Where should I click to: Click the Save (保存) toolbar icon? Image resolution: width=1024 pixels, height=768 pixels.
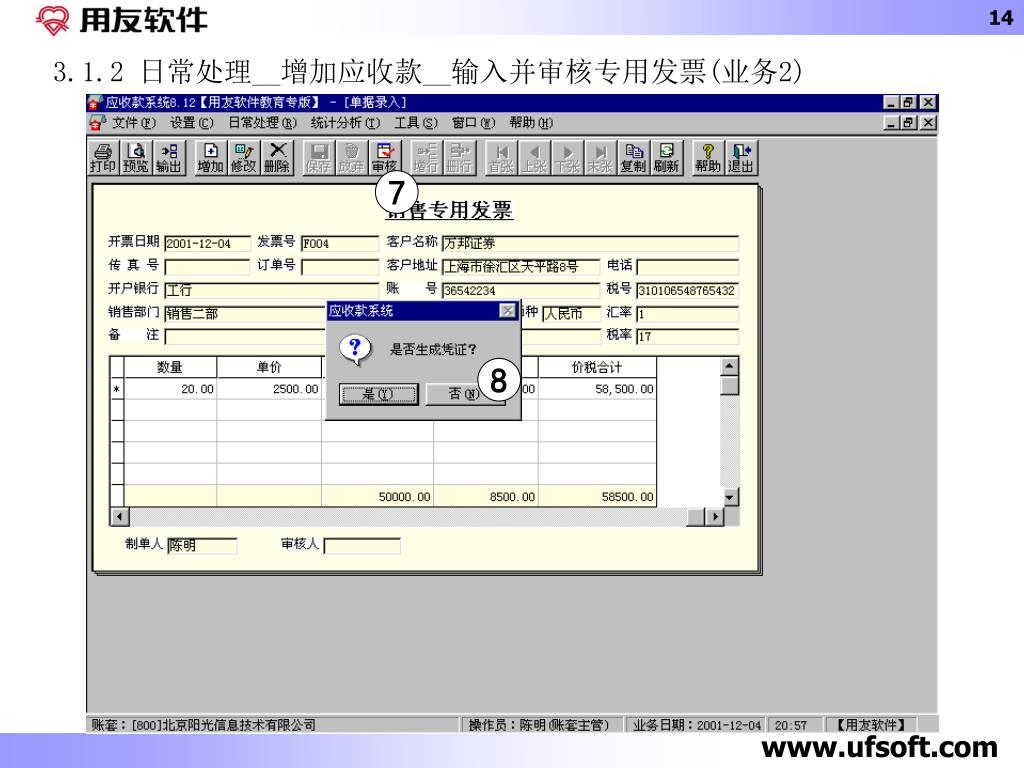(x=318, y=158)
